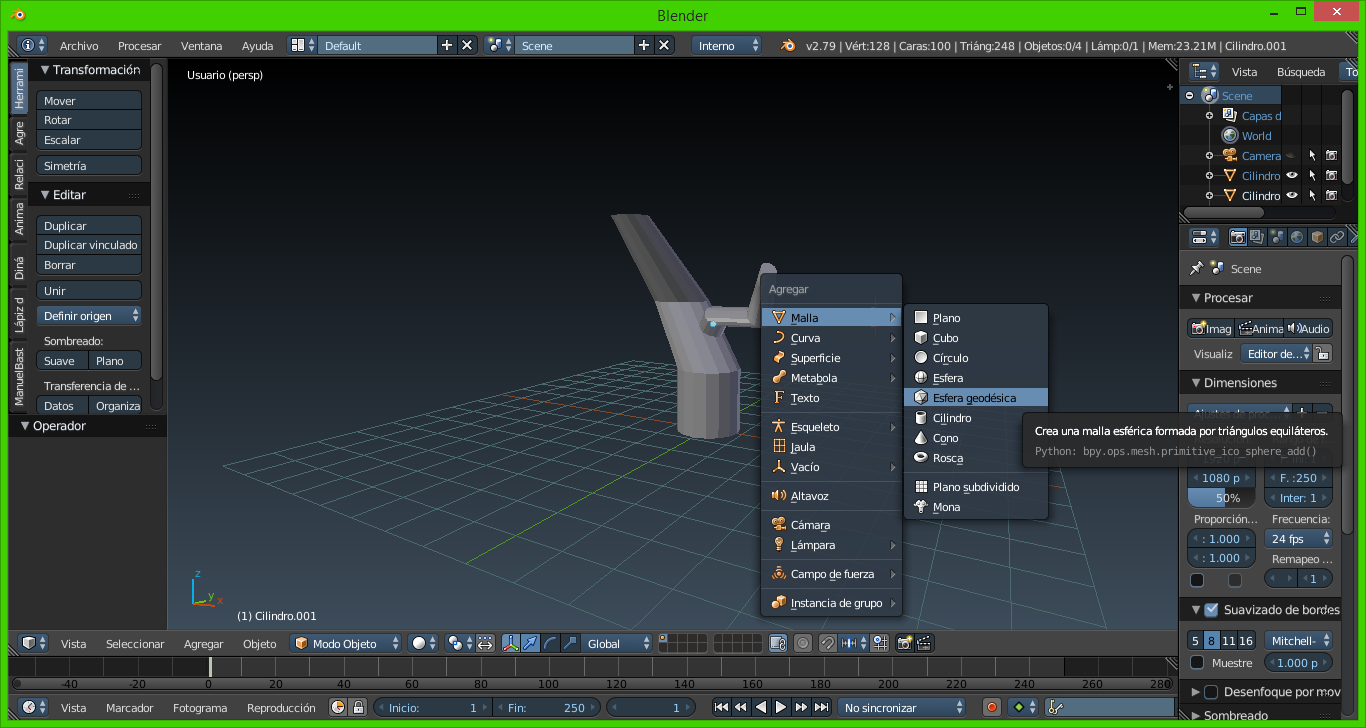Click the Cilindro mesh icon in submenu
The width and height of the screenshot is (1366, 728).
pyautogui.click(x=921, y=418)
